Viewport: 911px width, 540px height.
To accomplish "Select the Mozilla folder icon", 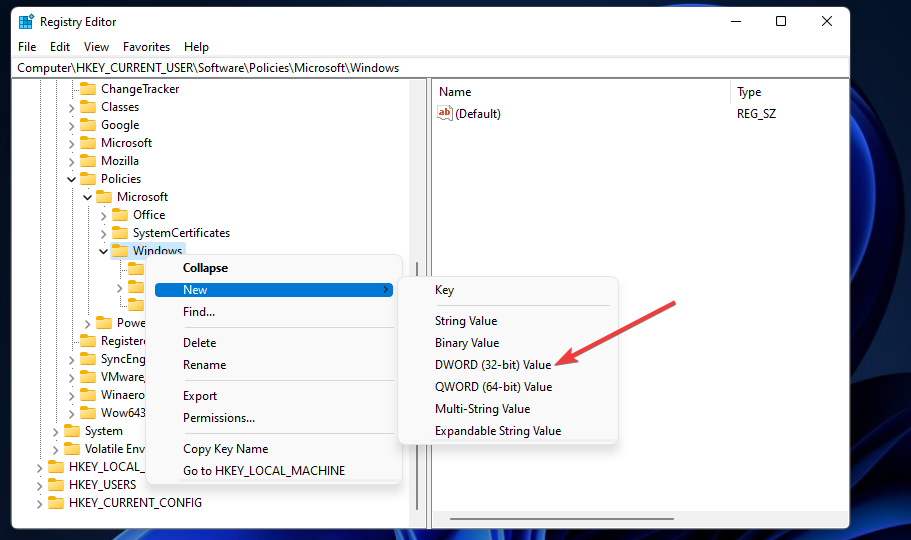I will pos(88,161).
